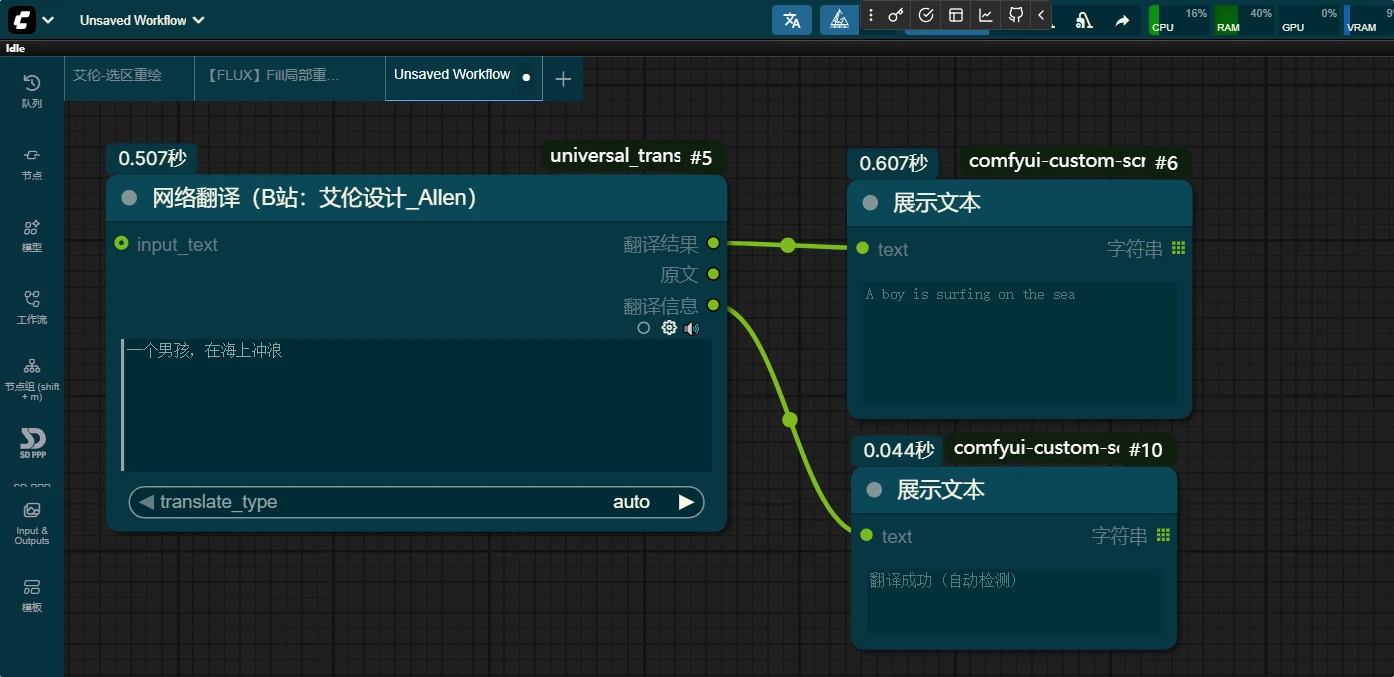Open the line chart icon in toolbar

pyautogui.click(x=985, y=15)
